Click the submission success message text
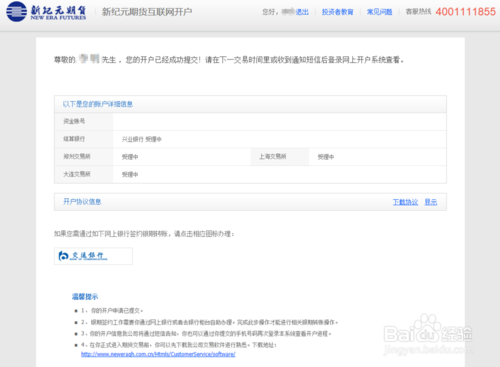This screenshot has height=367, width=500. pos(229,60)
